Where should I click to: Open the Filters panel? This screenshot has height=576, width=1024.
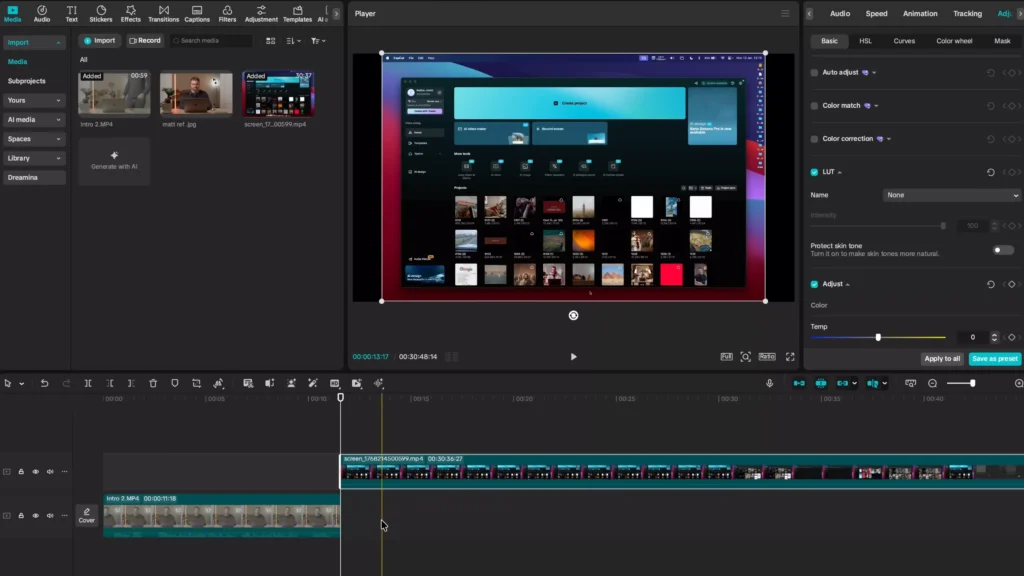tap(227, 13)
